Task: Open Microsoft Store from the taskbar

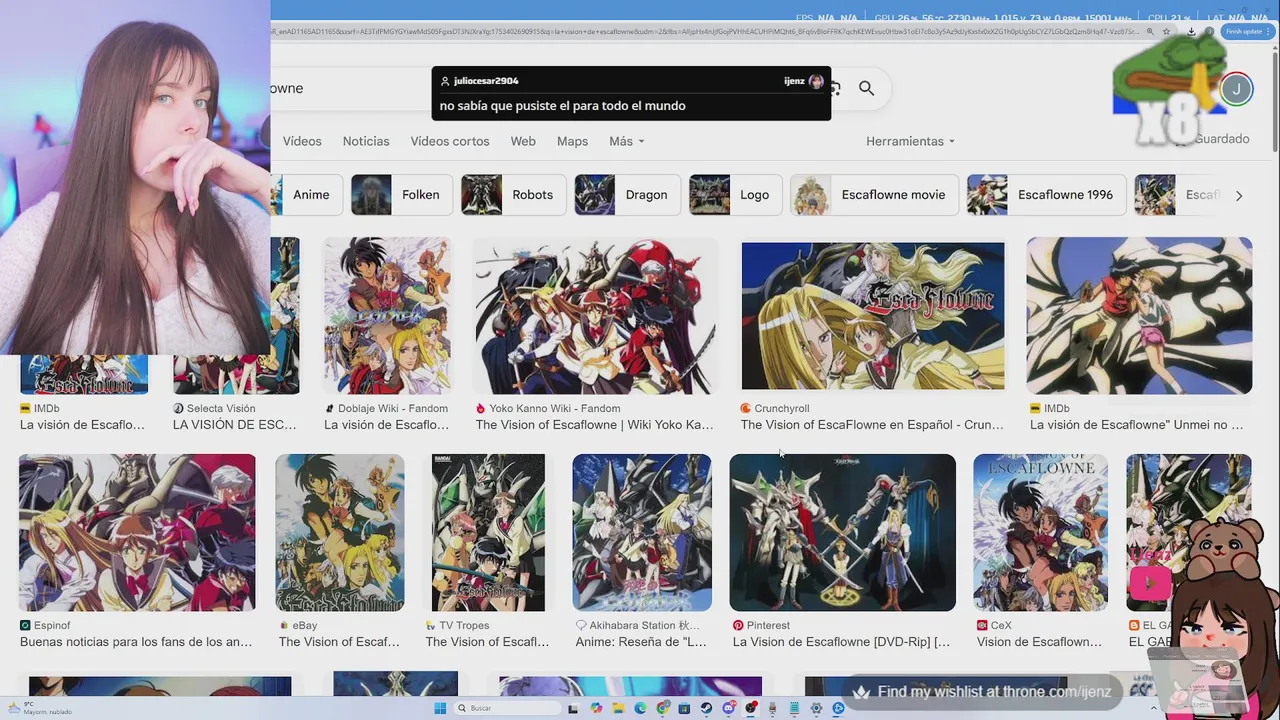Action: tap(684, 708)
